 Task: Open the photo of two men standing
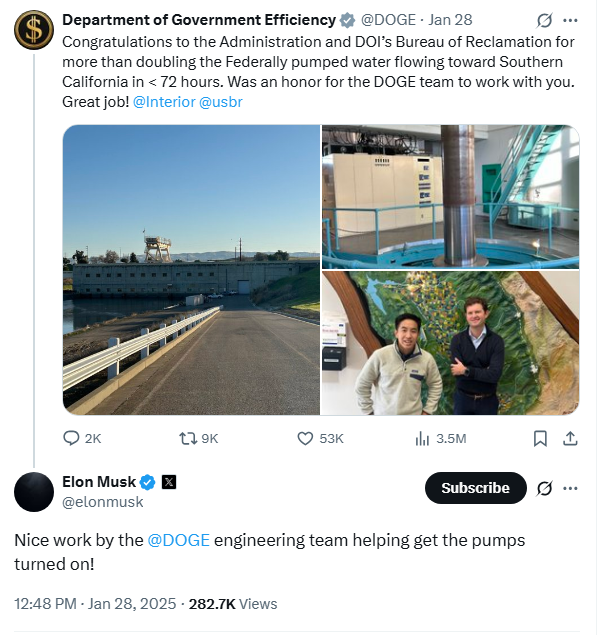pos(450,343)
